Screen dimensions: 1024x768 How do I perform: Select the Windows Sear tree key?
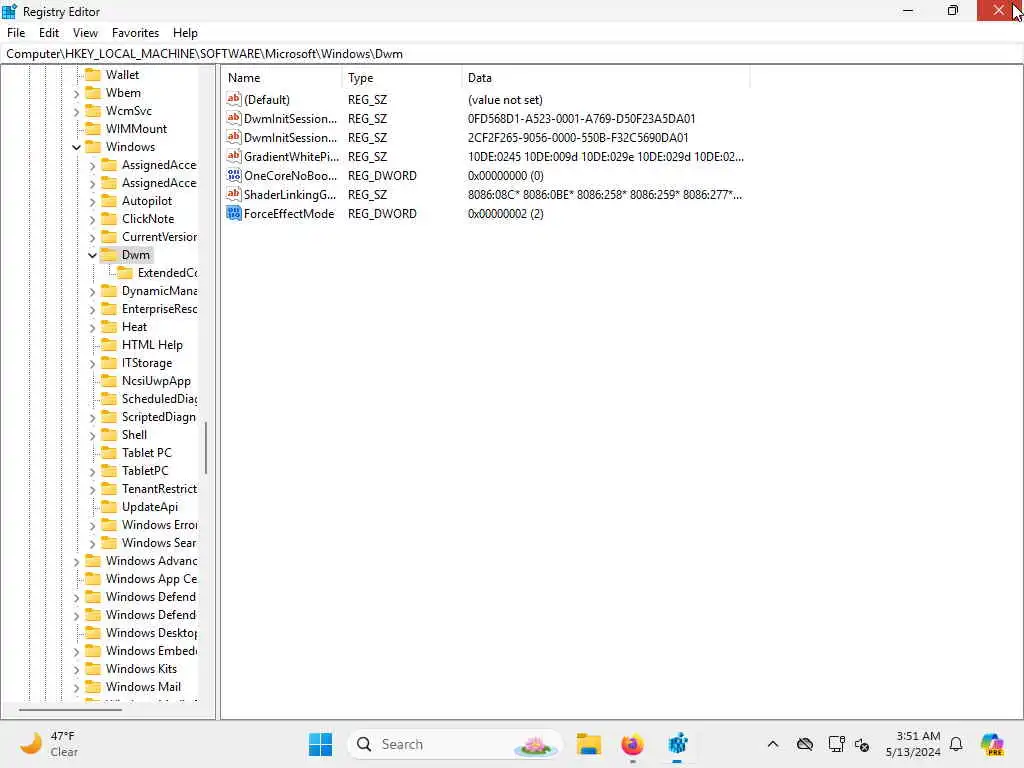(x=159, y=543)
